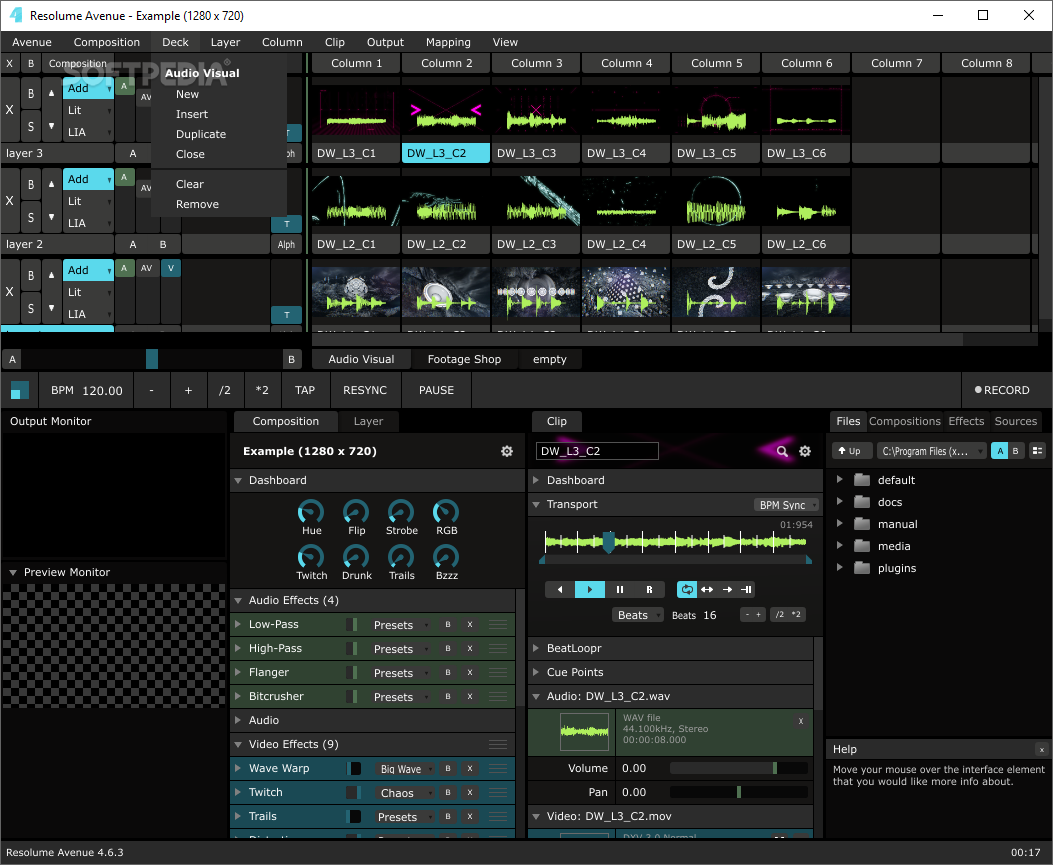The height and width of the screenshot is (865, 1053).
Task: Adjust the Strobe dashboard knob
Action: click(x=401, y=512)
